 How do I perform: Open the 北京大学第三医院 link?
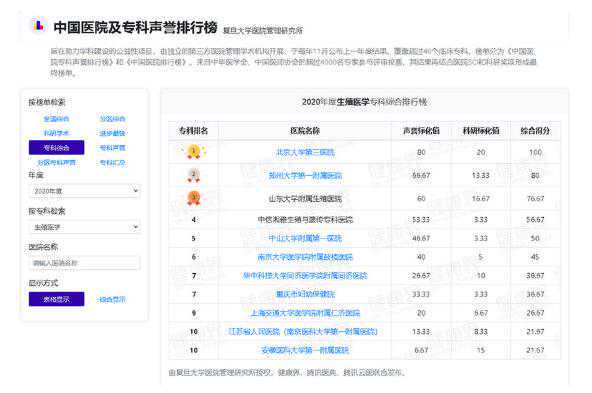tap(305, 152)
